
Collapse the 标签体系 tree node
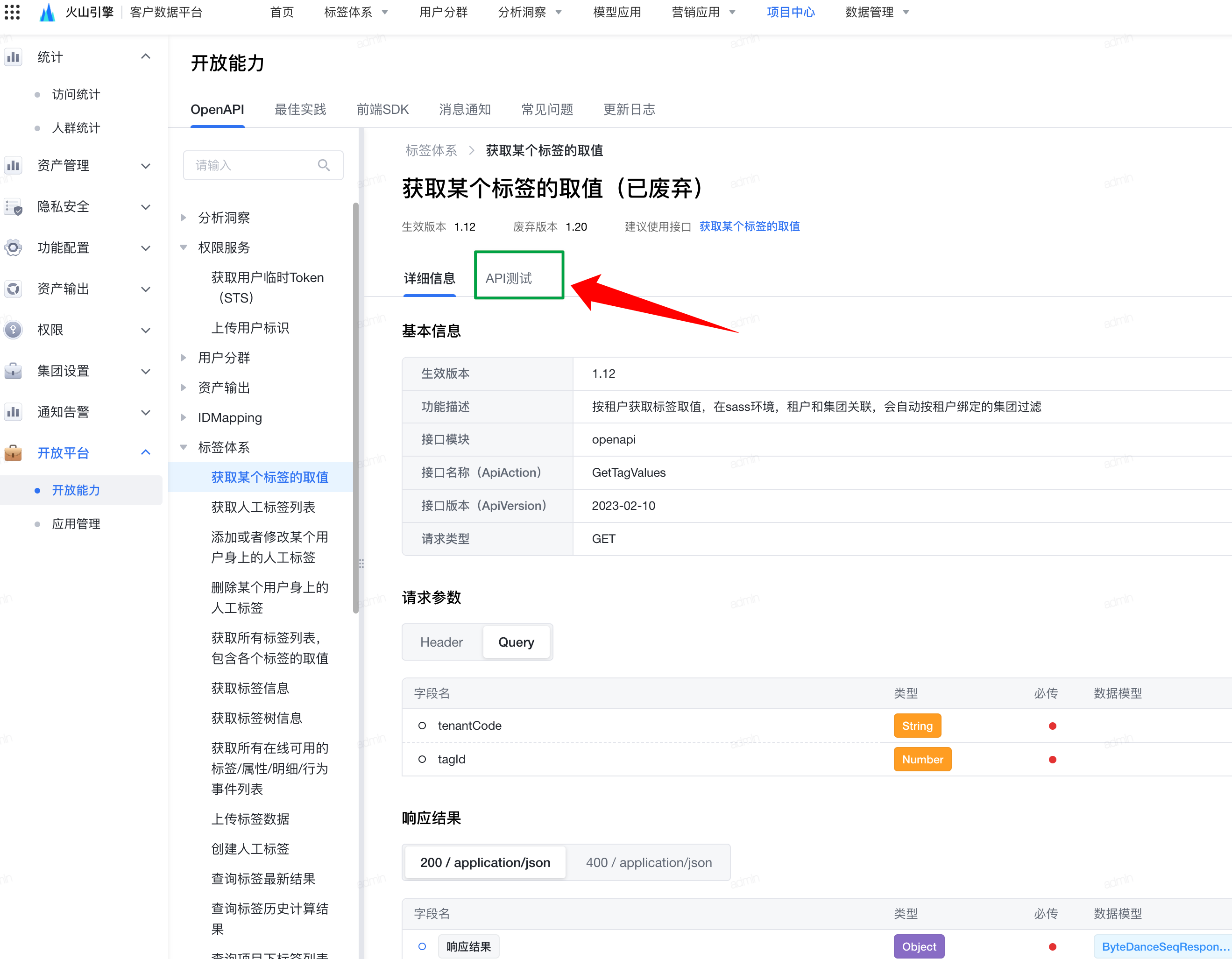click(x=184, y=448)
